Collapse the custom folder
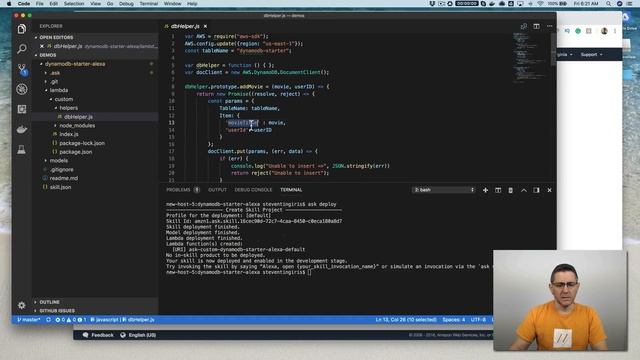 click(x=63, y=99)
